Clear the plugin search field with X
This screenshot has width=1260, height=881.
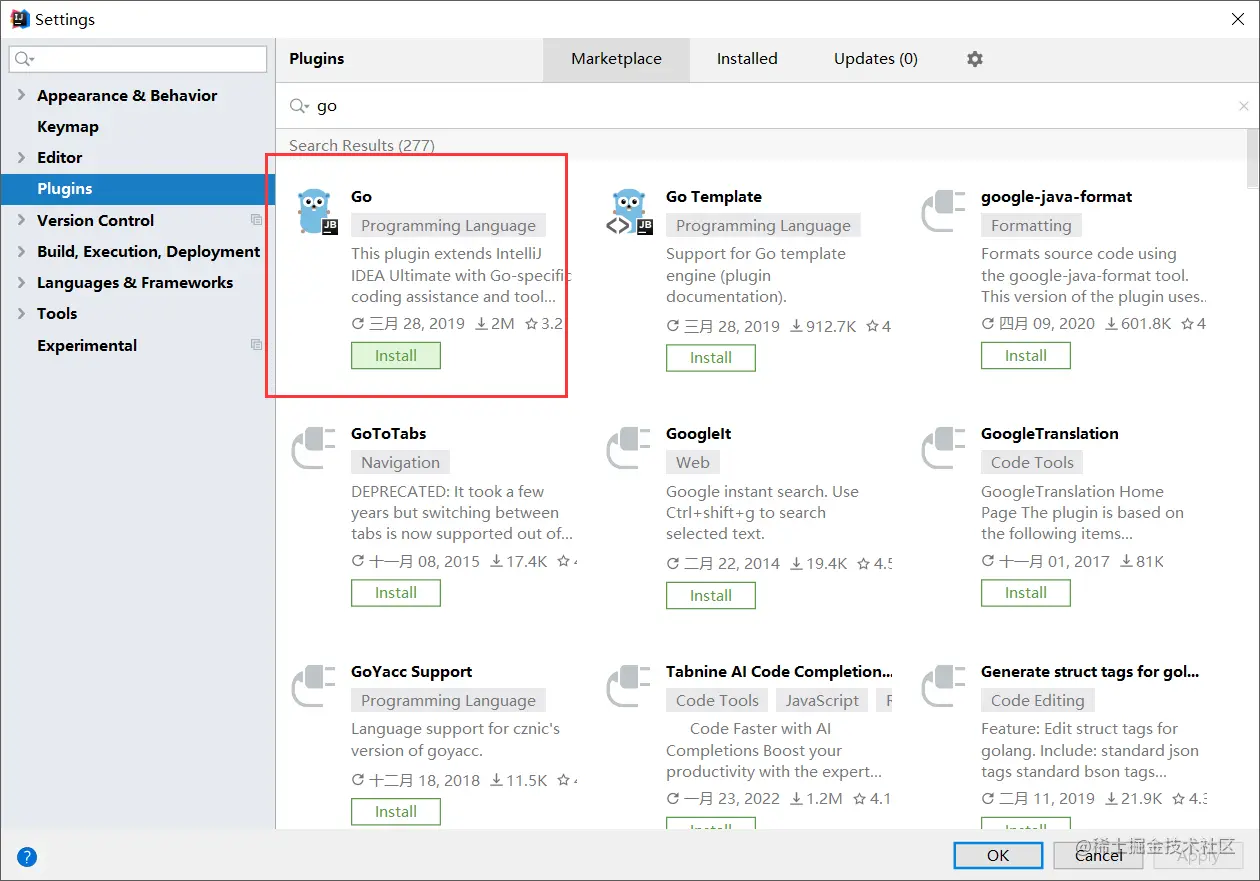coord(1244,106)
